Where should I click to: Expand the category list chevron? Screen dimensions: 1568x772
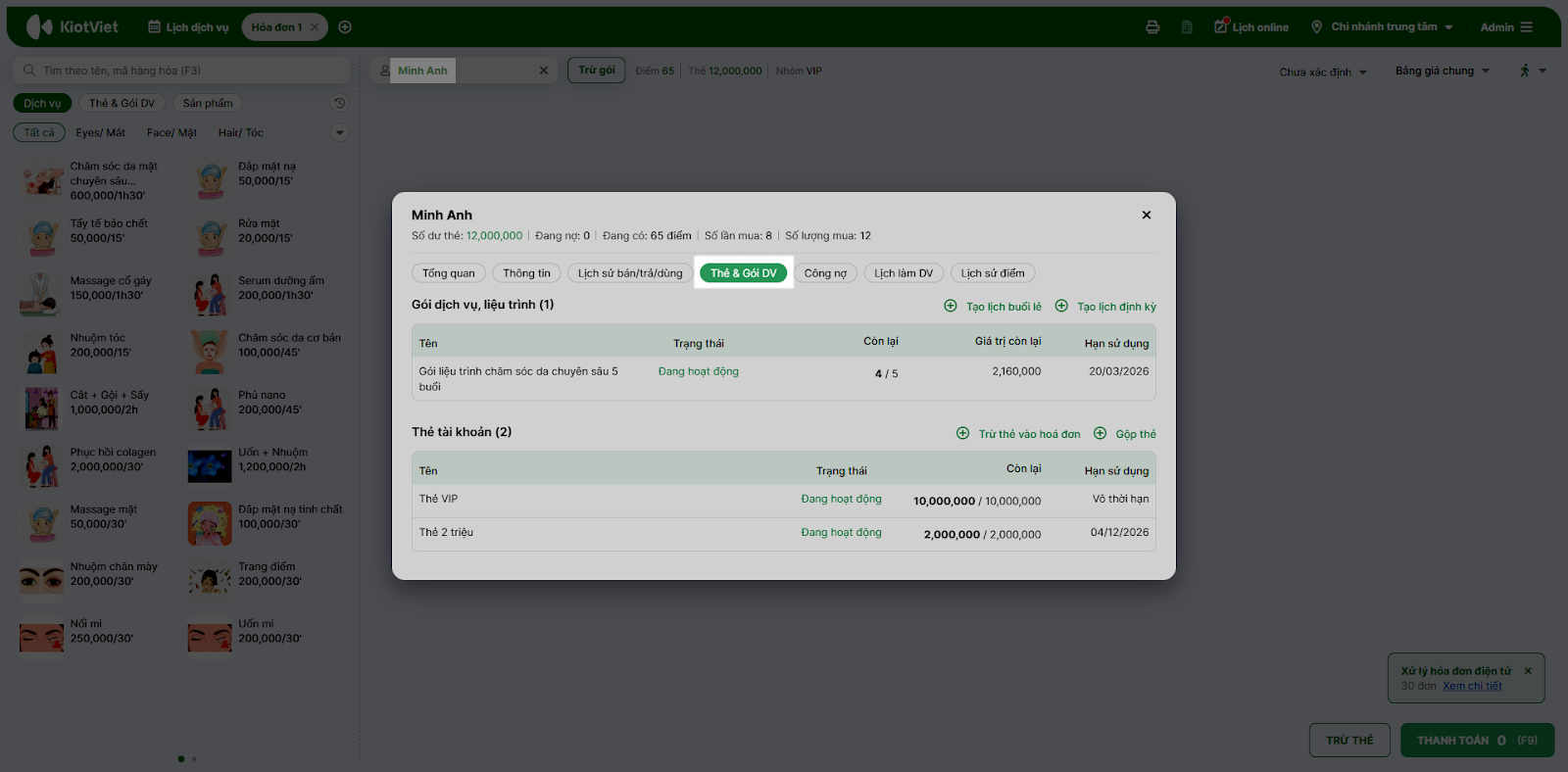tap(340, 132)
